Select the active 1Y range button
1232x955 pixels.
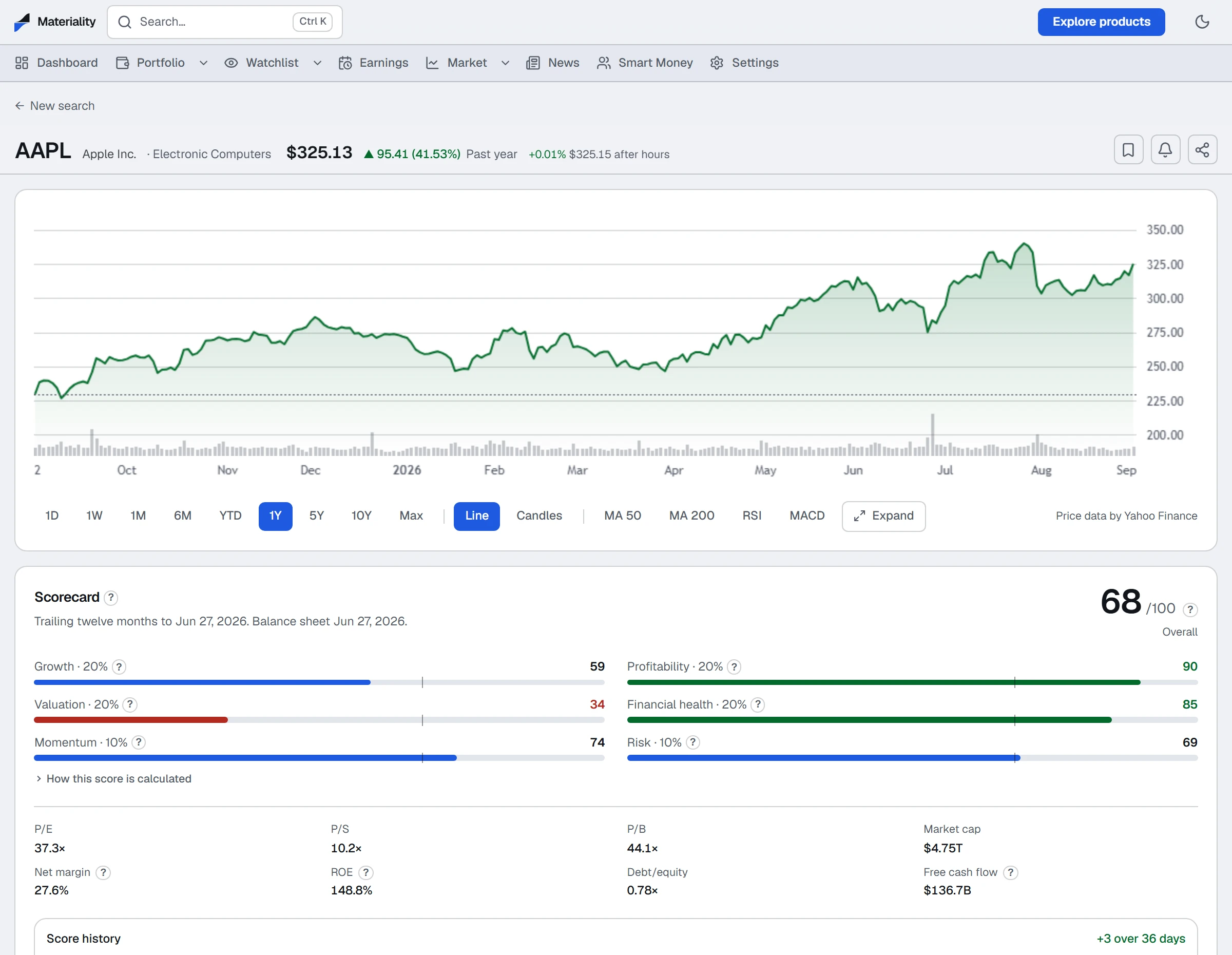tap(275, 515)
